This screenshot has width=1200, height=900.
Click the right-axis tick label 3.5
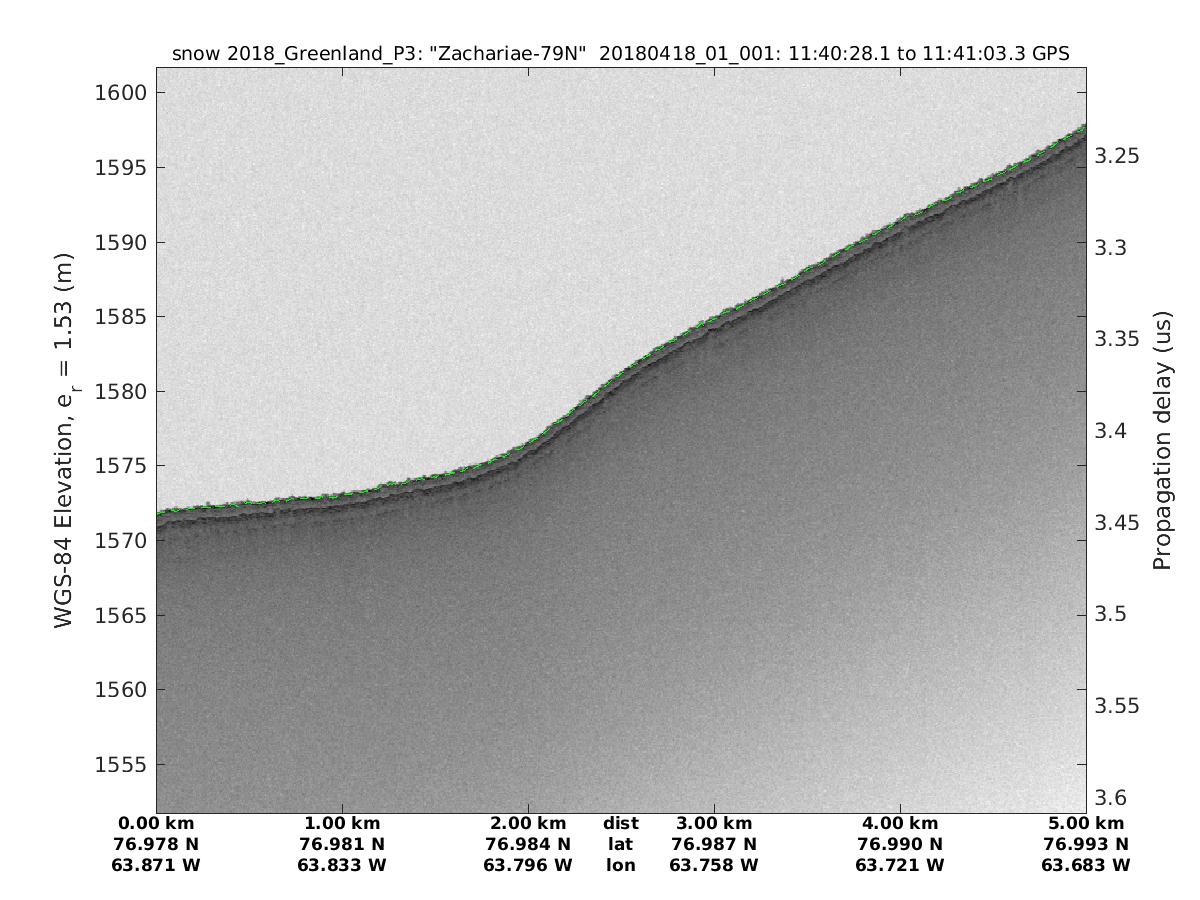click(x=1111, y=614)
